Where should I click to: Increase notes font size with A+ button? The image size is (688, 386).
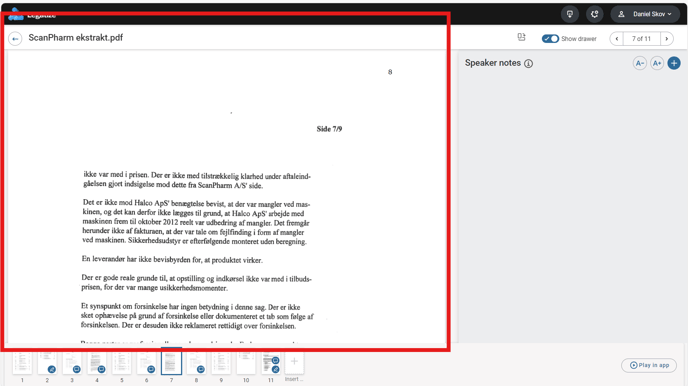pyautogui.click(x=657, y=63)
